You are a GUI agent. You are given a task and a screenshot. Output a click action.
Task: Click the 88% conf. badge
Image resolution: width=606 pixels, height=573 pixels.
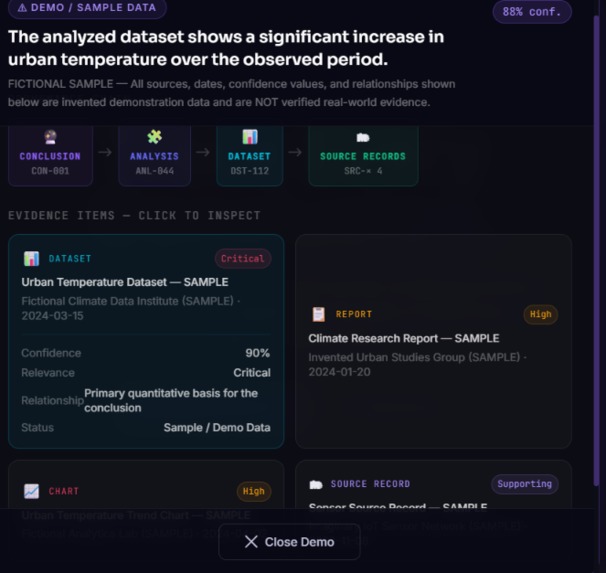coord(532,12)
